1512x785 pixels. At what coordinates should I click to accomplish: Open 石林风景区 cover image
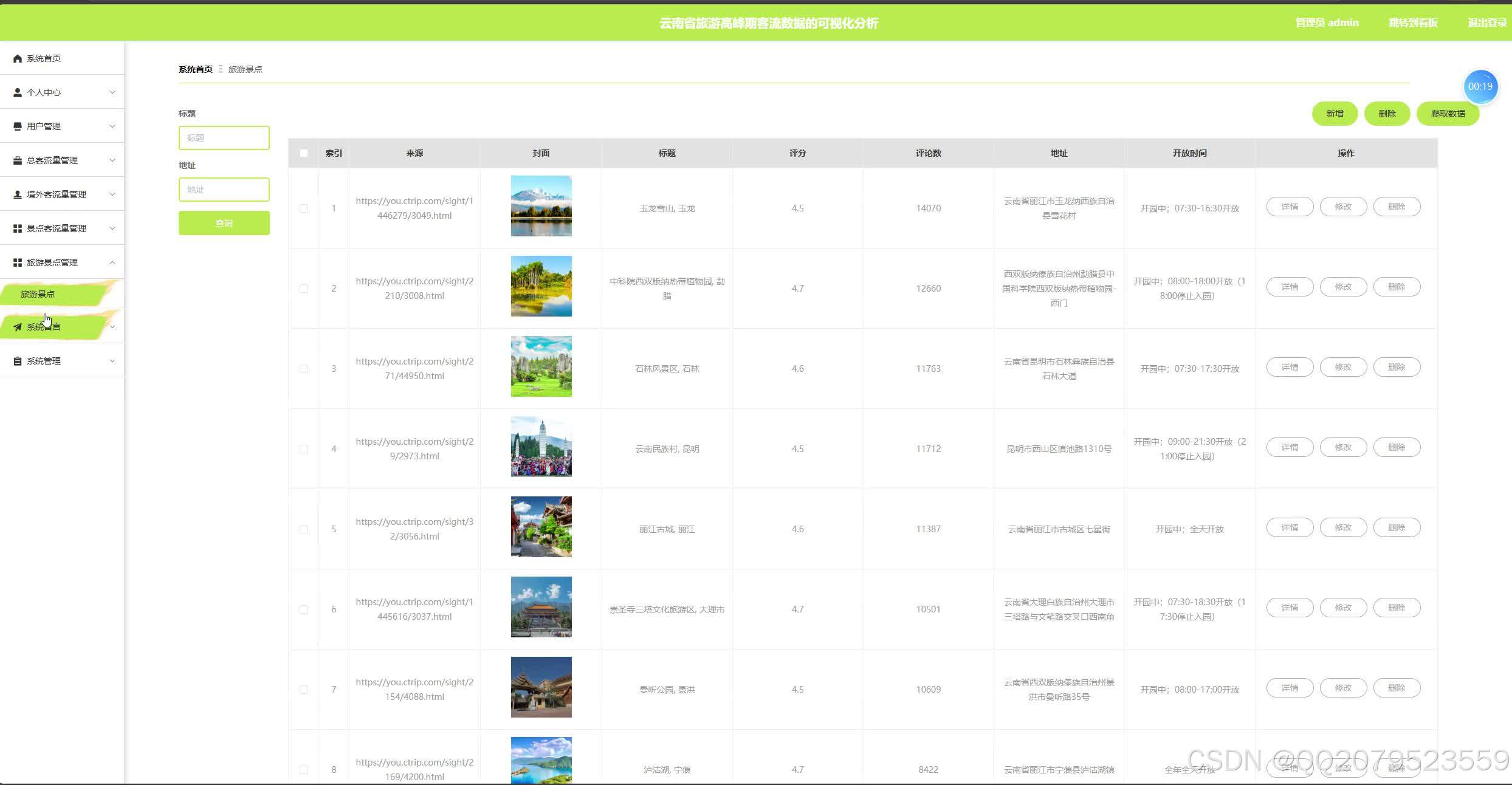[x=541, y=366]
